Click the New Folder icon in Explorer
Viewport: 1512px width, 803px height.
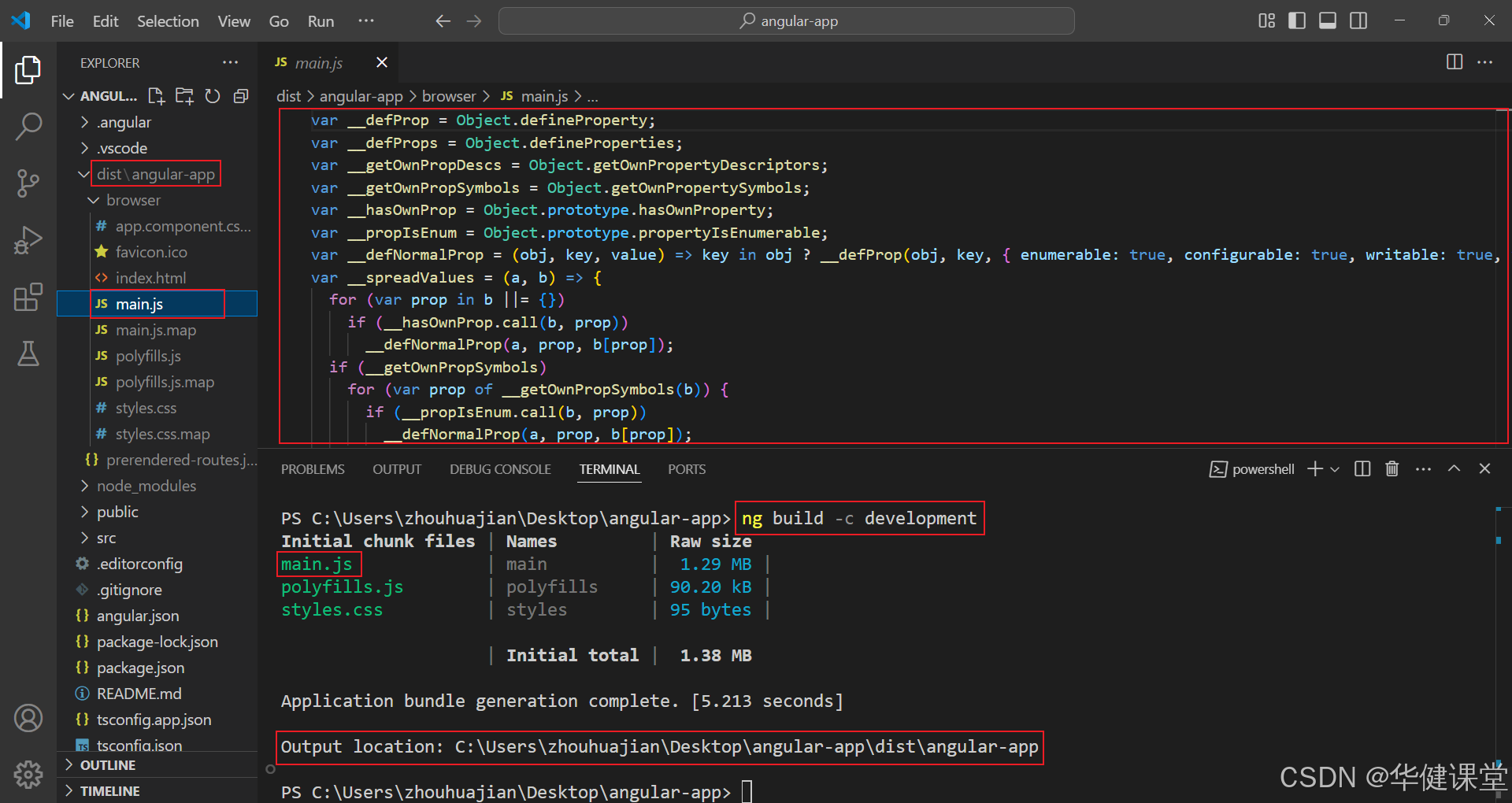point(184,96)
